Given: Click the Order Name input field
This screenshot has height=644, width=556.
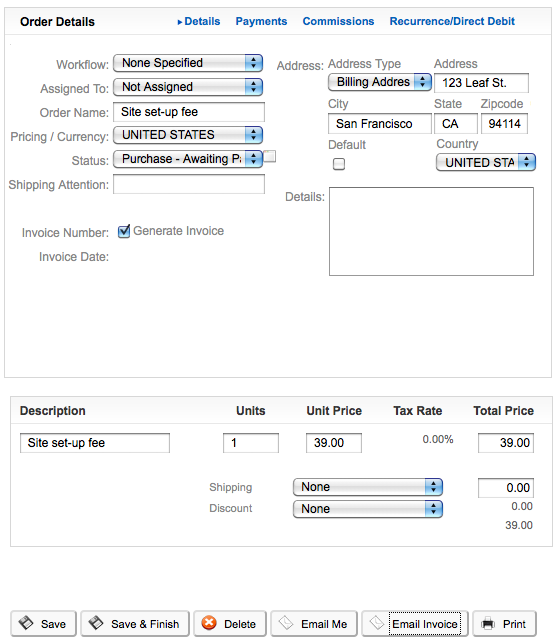Looking at the screenshot, I should 189,112.
